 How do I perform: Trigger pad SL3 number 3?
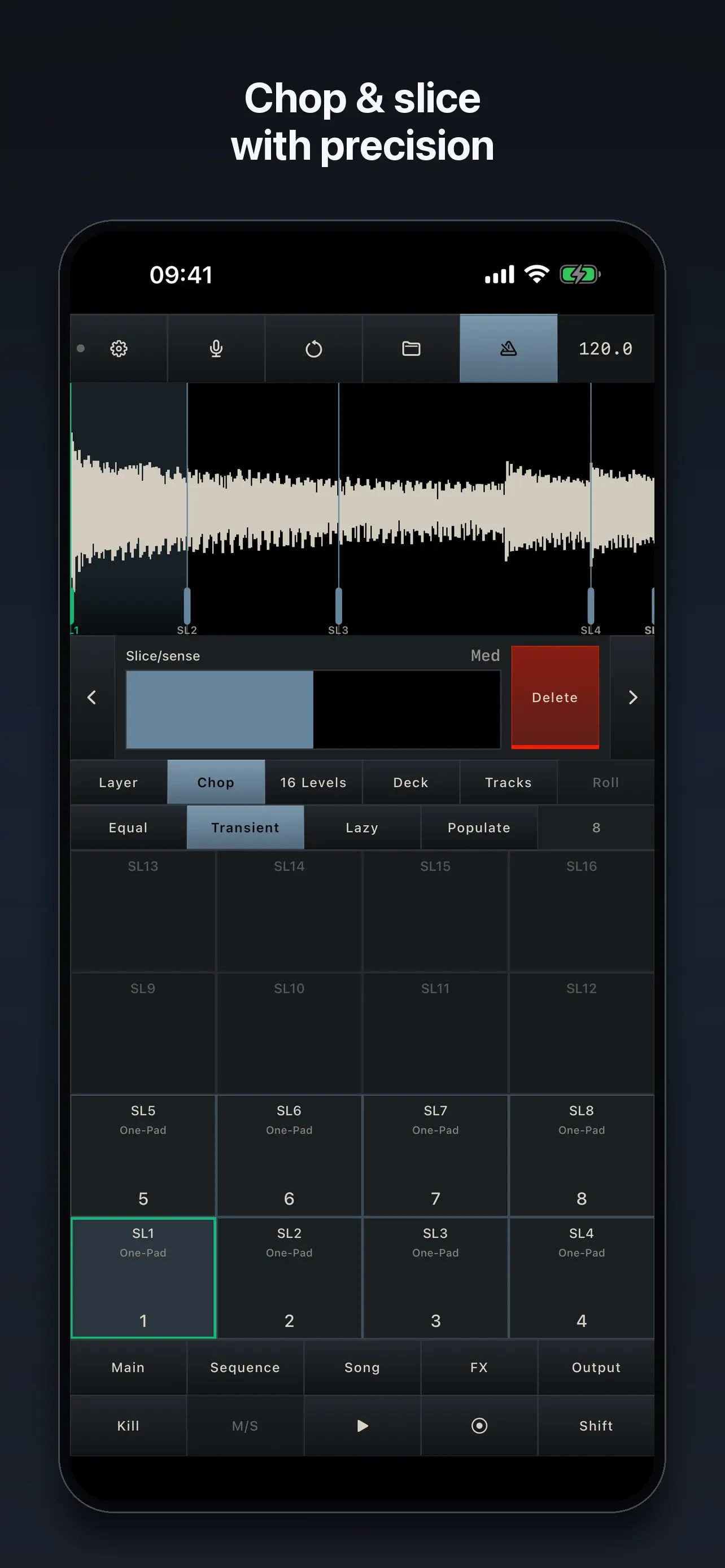(x=435, y=1278)
